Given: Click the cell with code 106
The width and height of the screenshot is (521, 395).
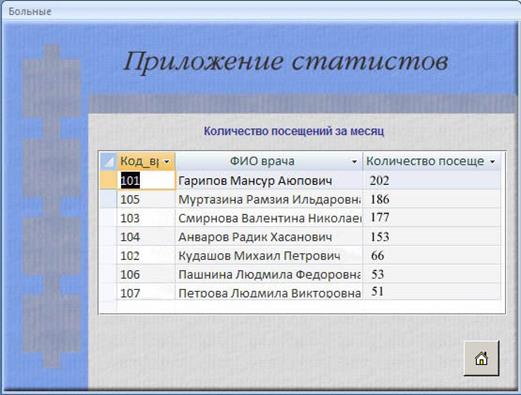Looking at the screenshot, I should [x=146, y=274].
